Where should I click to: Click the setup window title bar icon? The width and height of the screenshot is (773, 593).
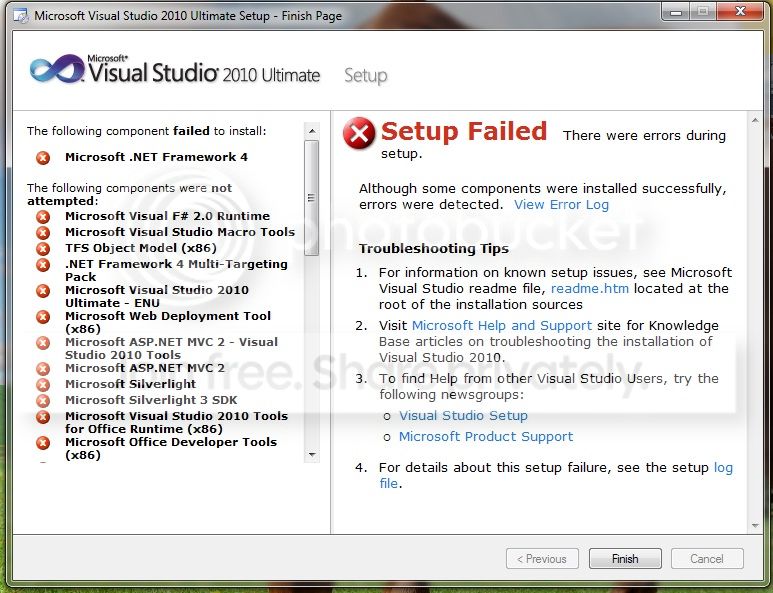(x=21, y=16)
